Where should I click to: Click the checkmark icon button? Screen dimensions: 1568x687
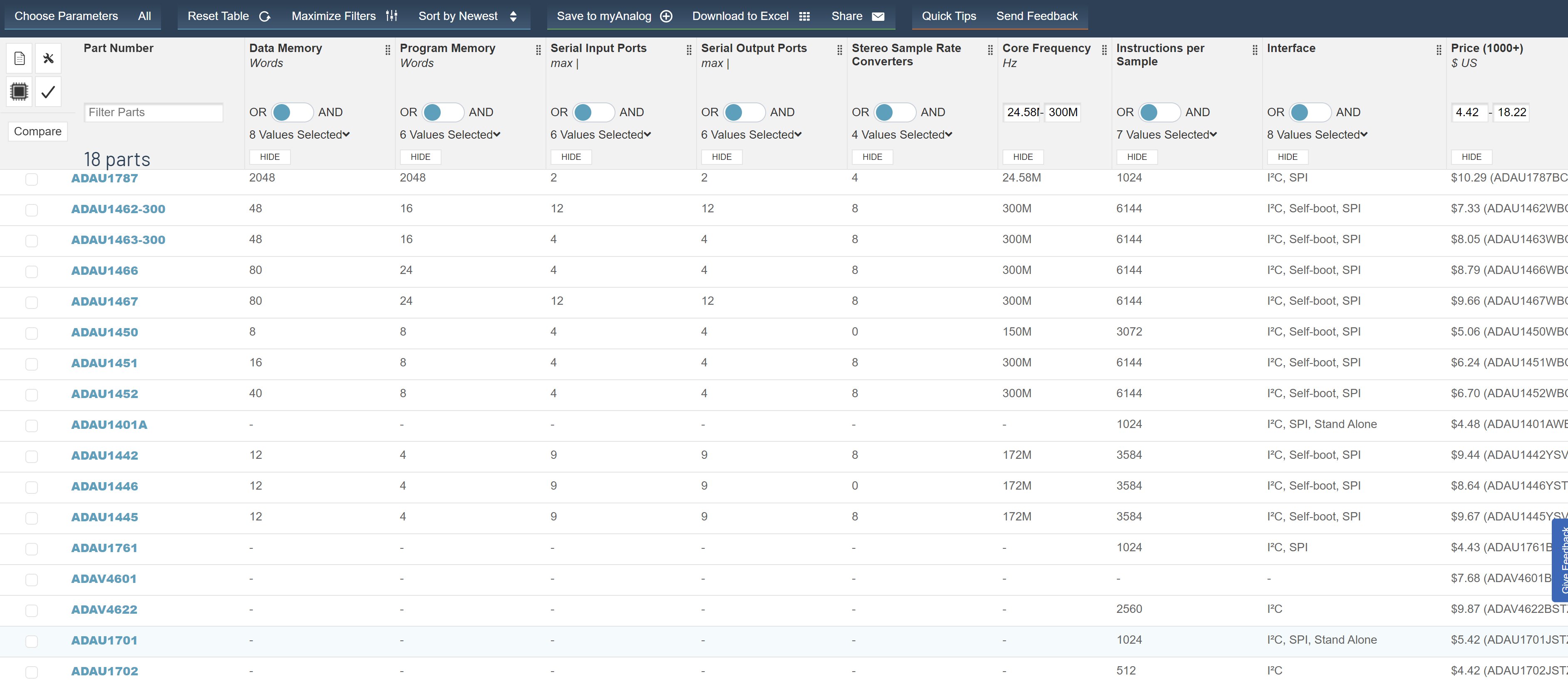coord(48,92)
